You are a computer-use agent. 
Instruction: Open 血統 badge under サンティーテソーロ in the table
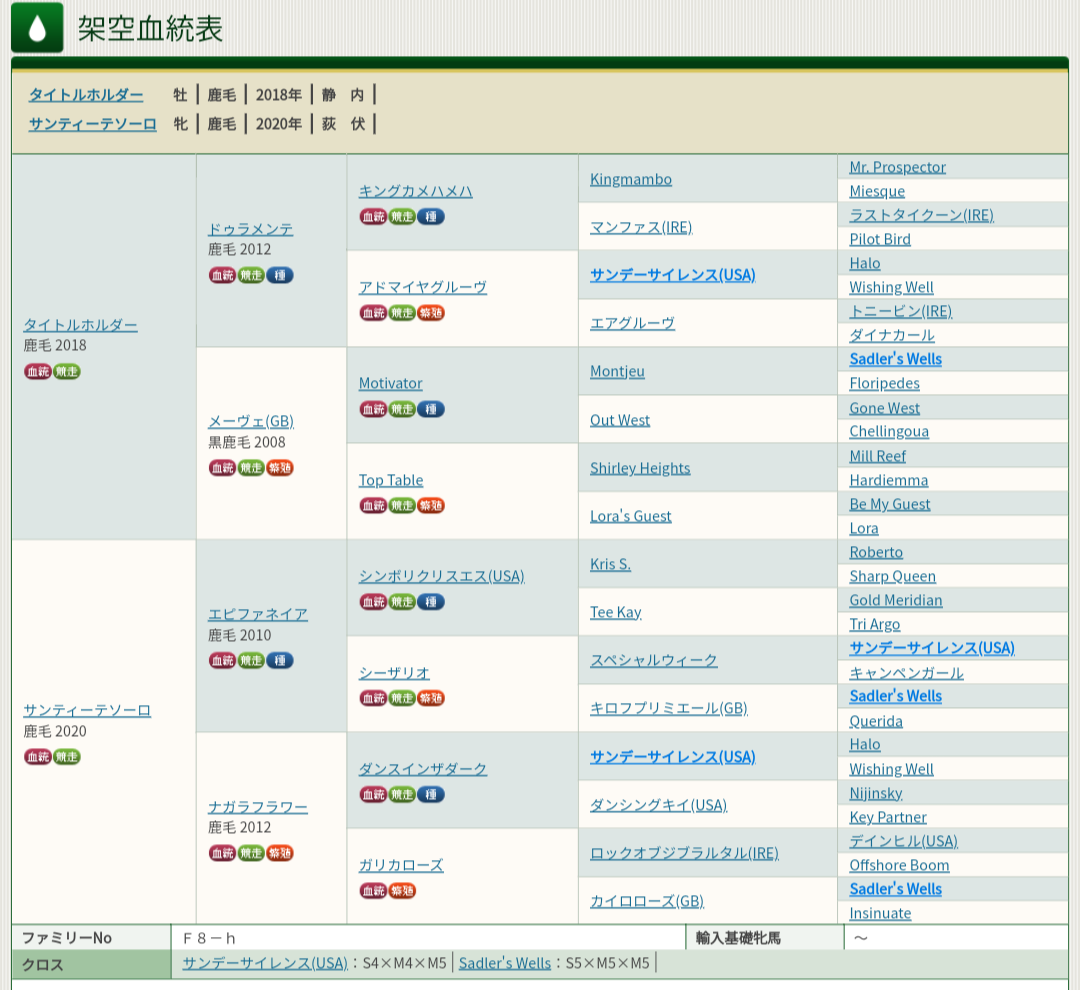tap(37, 757)
